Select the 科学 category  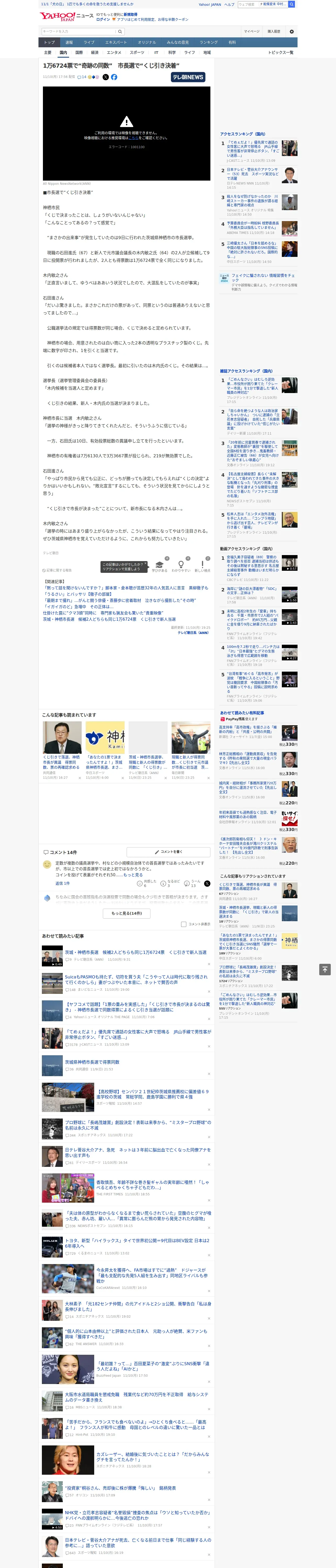tap(172, 52)
